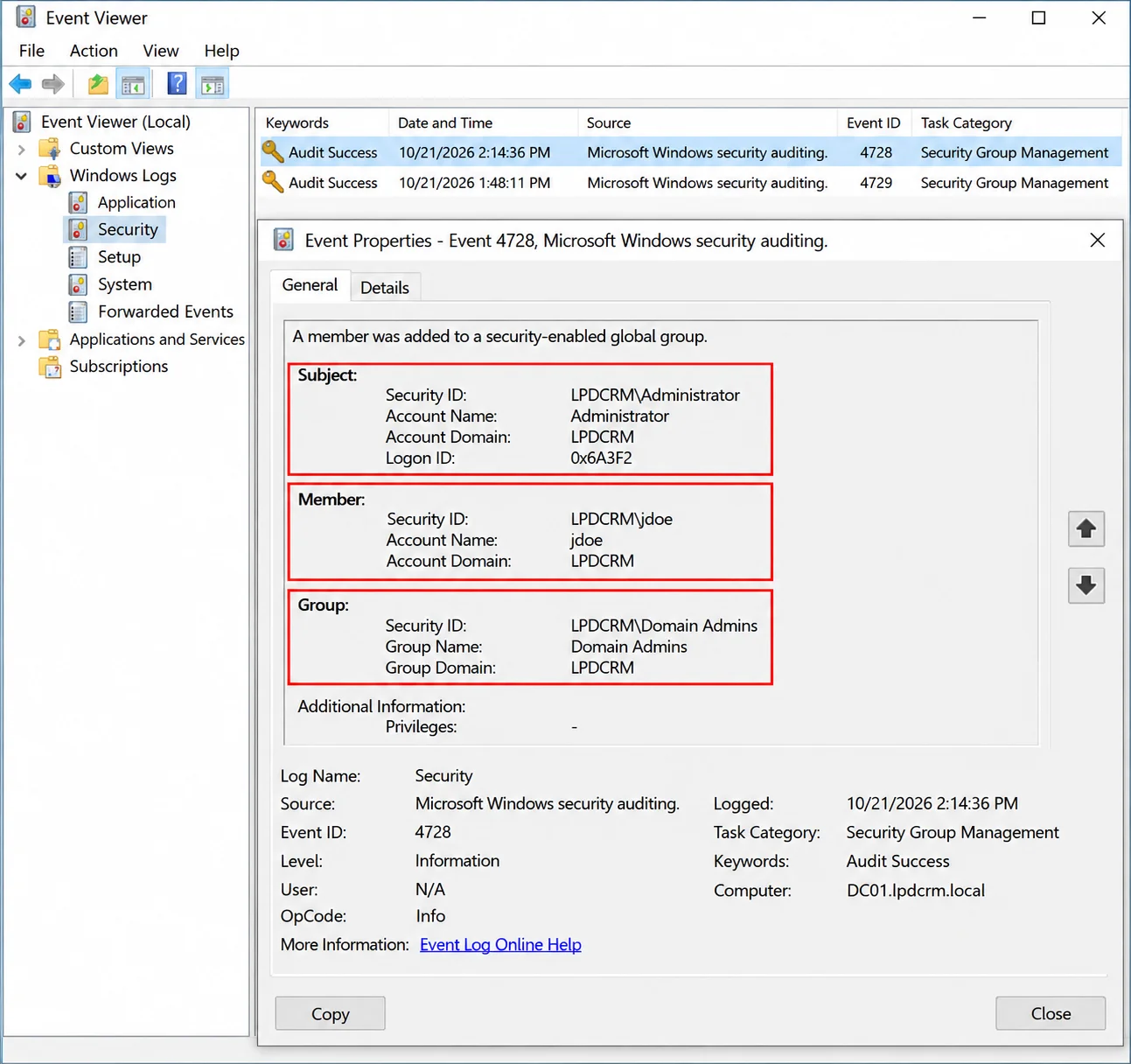
Task: Click the System log icon in tree
Action: click(78, 284)
